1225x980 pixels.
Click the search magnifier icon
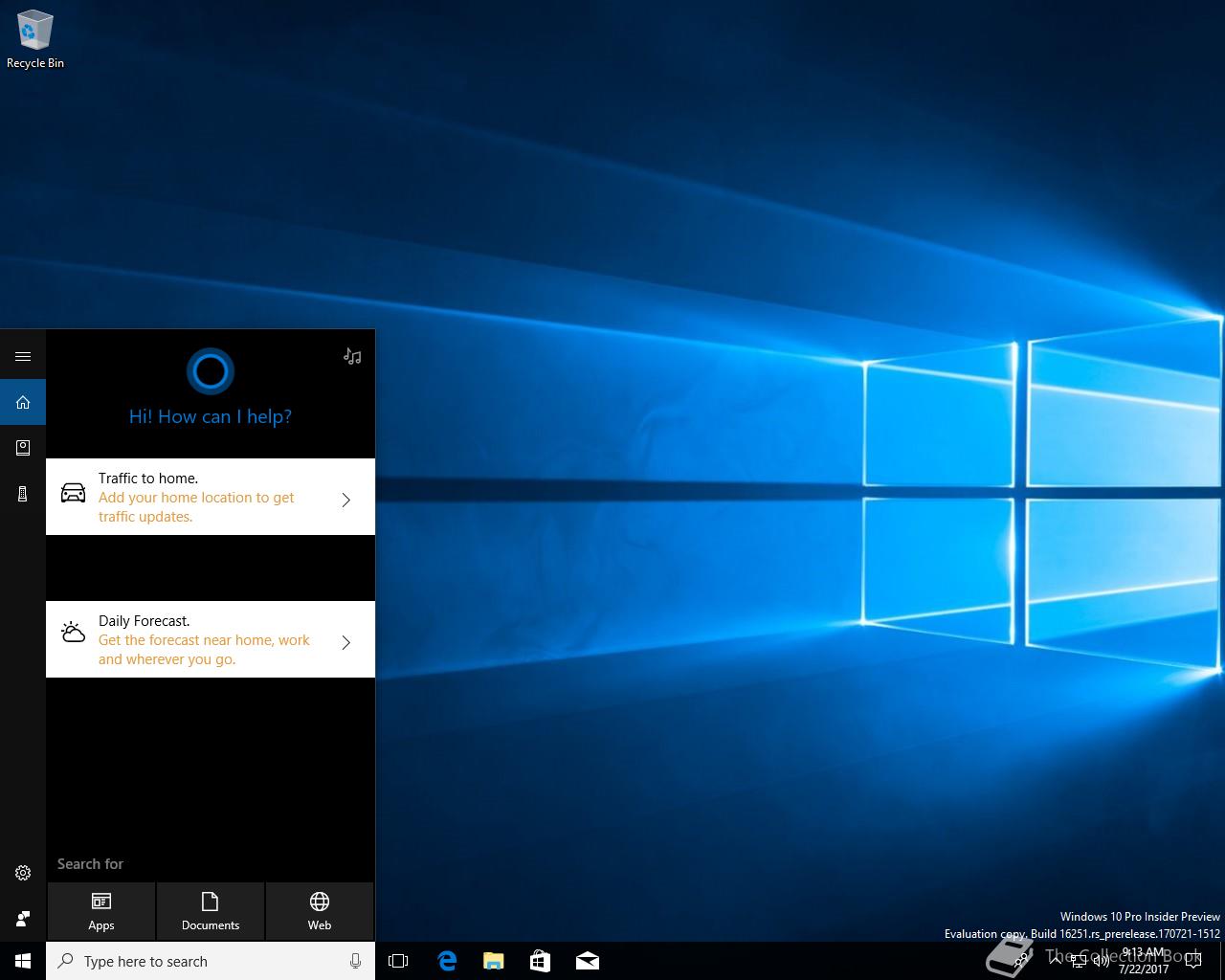coord(65,961)
